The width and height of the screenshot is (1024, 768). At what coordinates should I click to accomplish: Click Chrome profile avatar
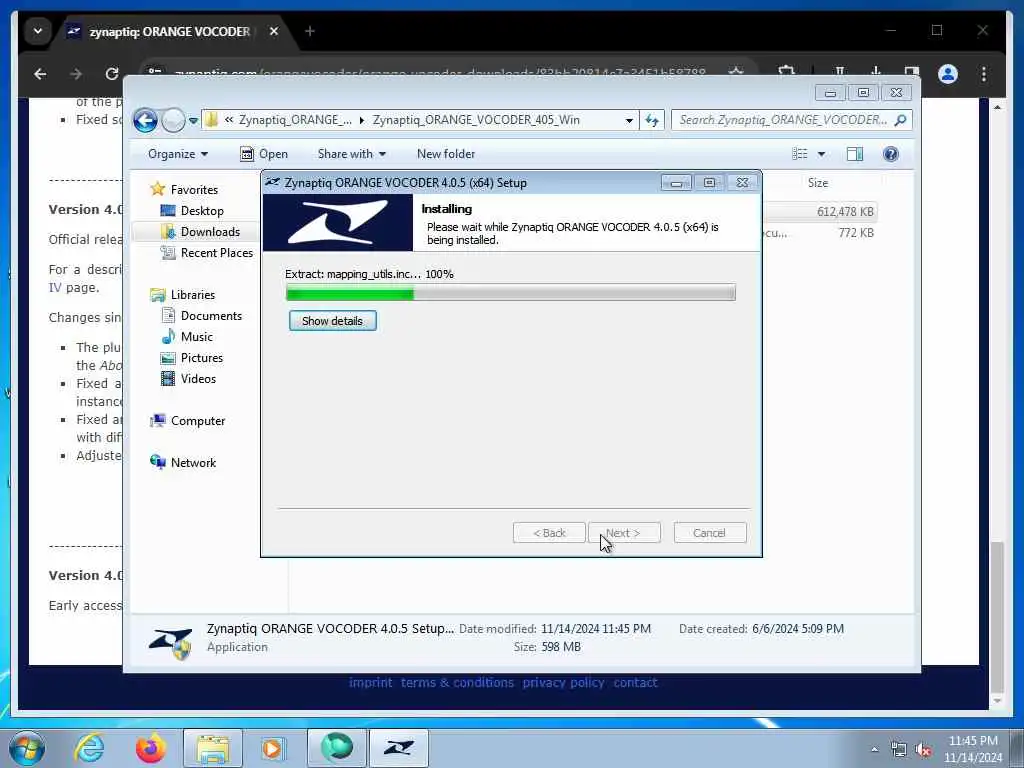[x=948, y=74]
